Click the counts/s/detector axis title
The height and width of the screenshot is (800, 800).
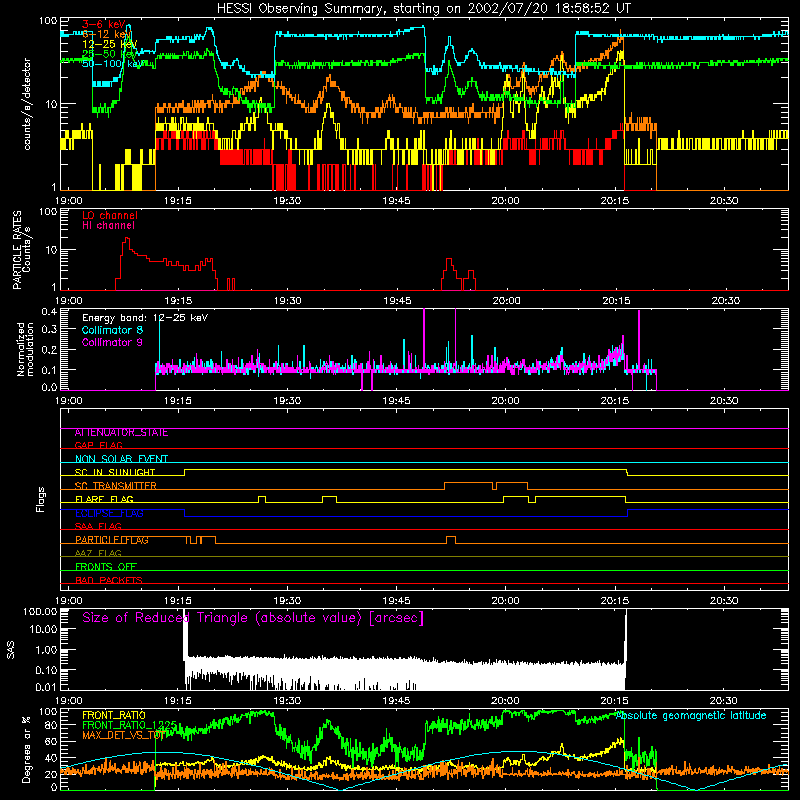click(x=27, y=104)
